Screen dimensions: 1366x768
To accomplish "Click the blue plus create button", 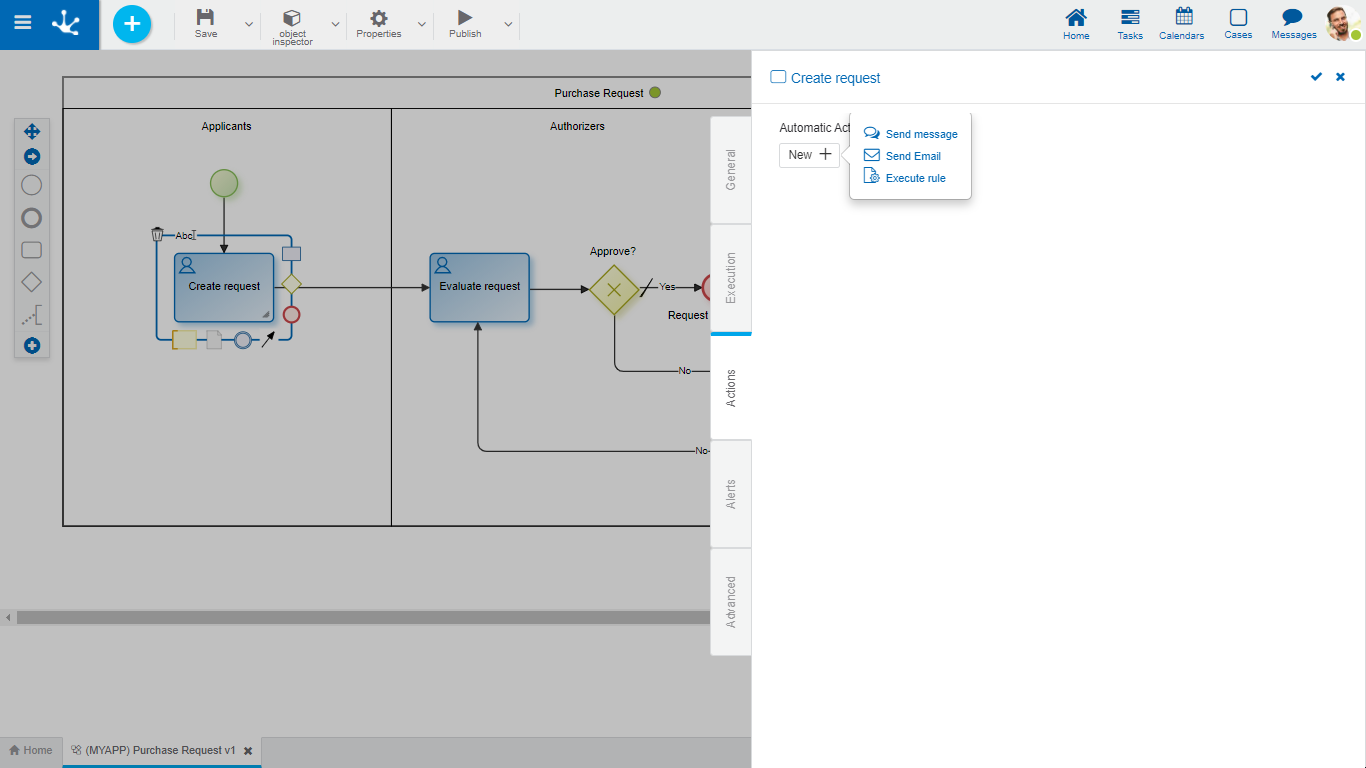I will click(x=132, y=24).
